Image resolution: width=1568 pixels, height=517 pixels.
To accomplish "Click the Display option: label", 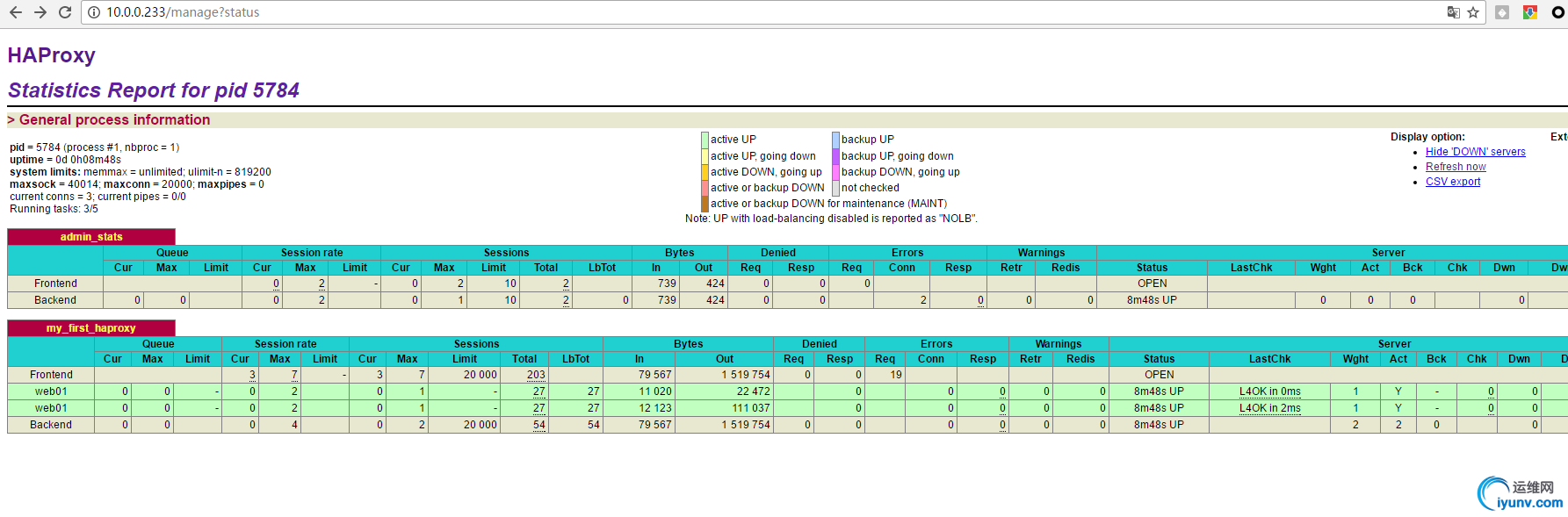I will [x=1427, y=137].
